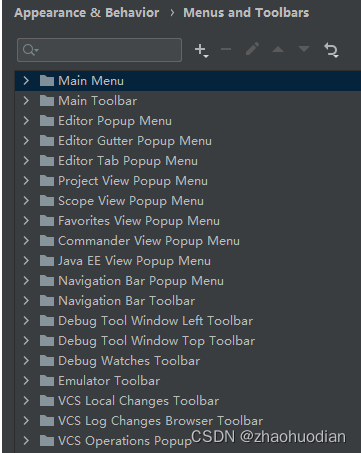Viewport: 361px width, 453px height.
Task: Expand the Project View Popup Menu node
Action: pyautogui.click(x=26, y=181)
